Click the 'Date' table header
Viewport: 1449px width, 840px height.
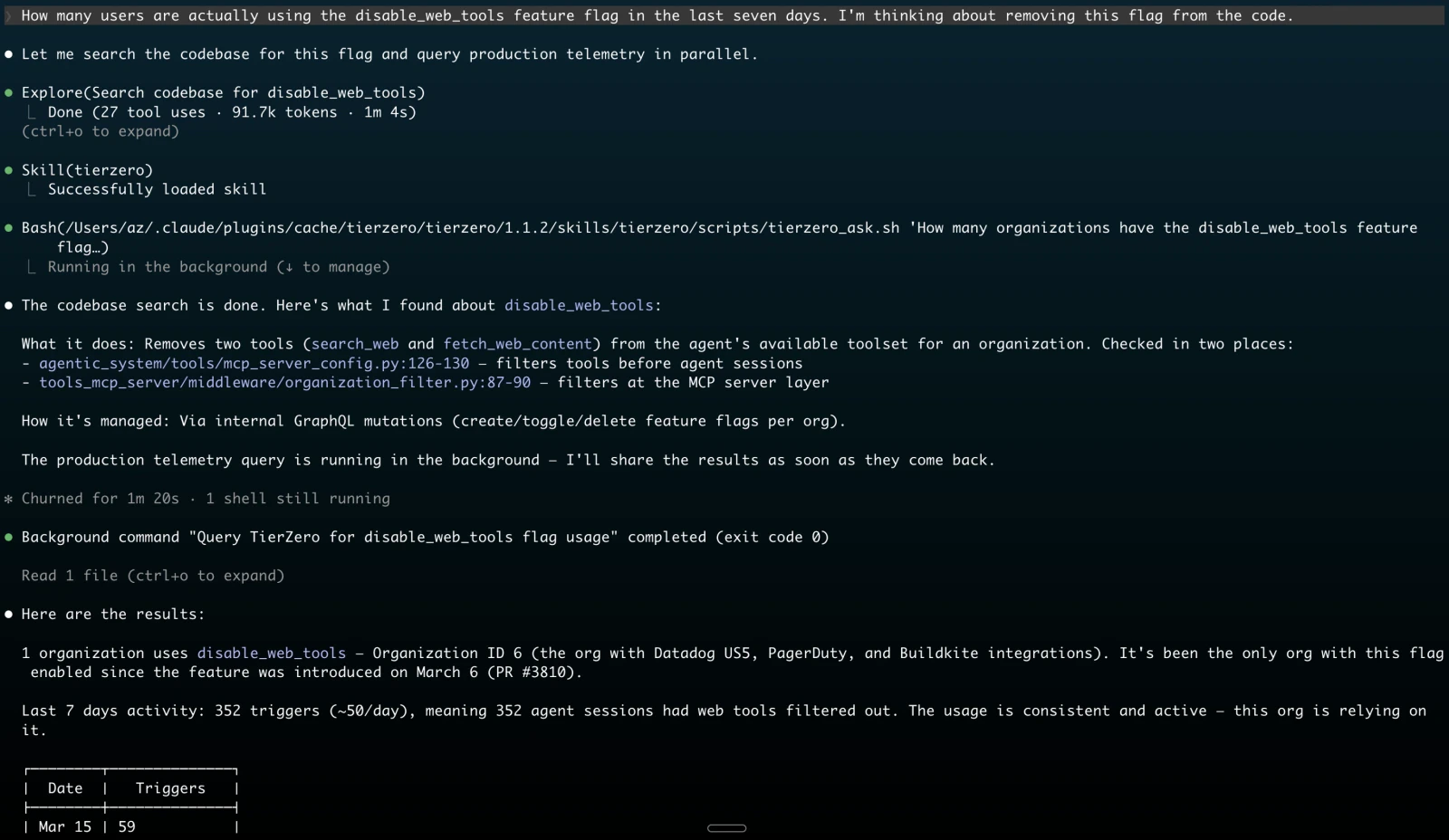65,788
